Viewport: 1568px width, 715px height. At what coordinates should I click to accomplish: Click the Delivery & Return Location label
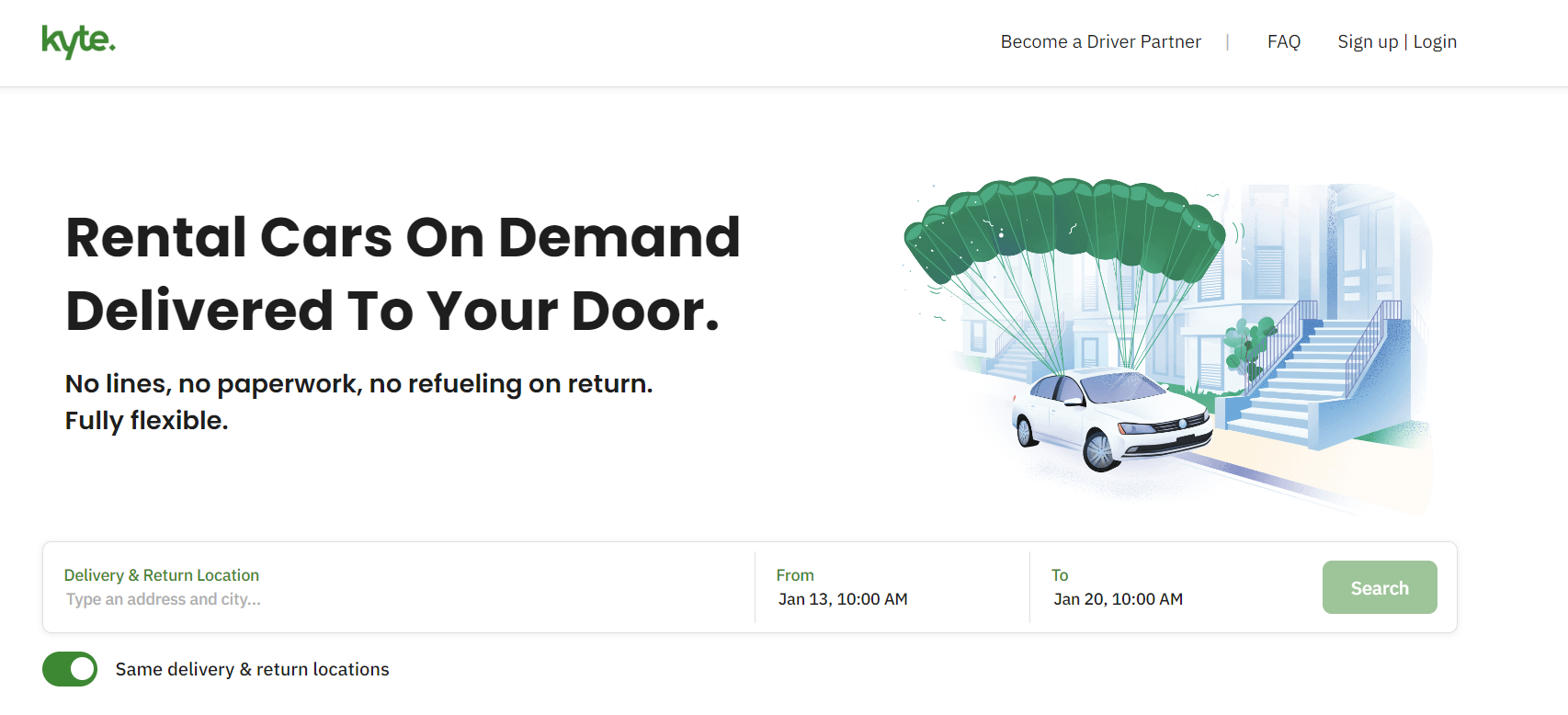(162, 575)
